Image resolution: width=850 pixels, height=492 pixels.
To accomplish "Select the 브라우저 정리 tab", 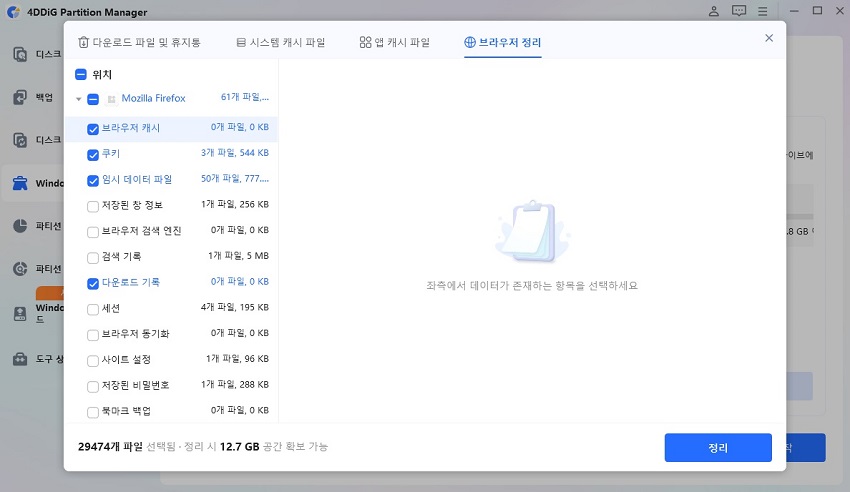I will click(503, 42).
